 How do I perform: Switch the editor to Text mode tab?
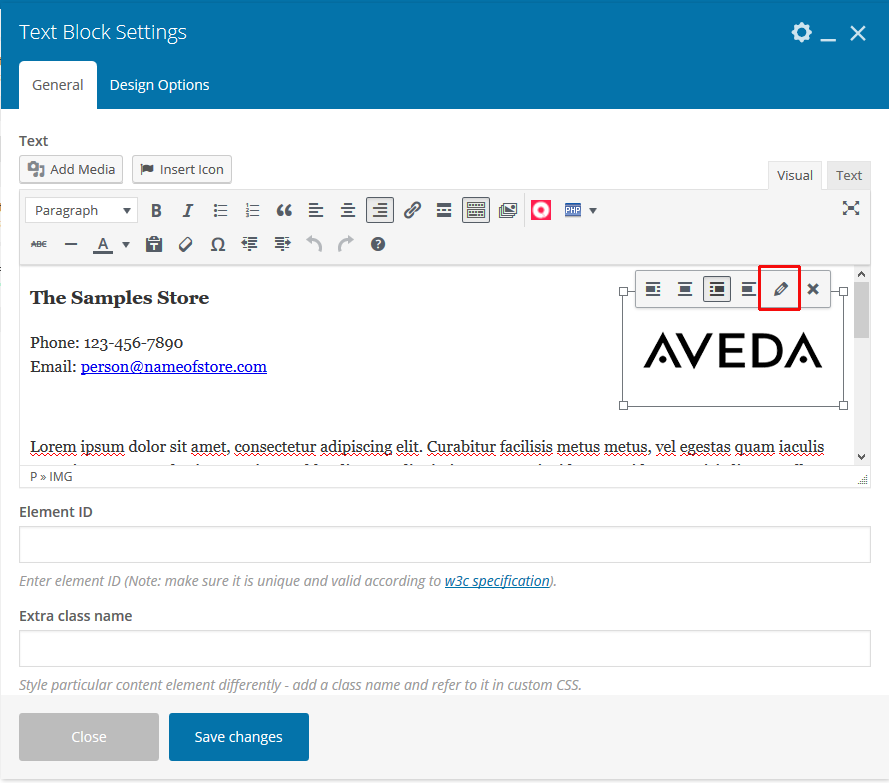coord(849,175)
